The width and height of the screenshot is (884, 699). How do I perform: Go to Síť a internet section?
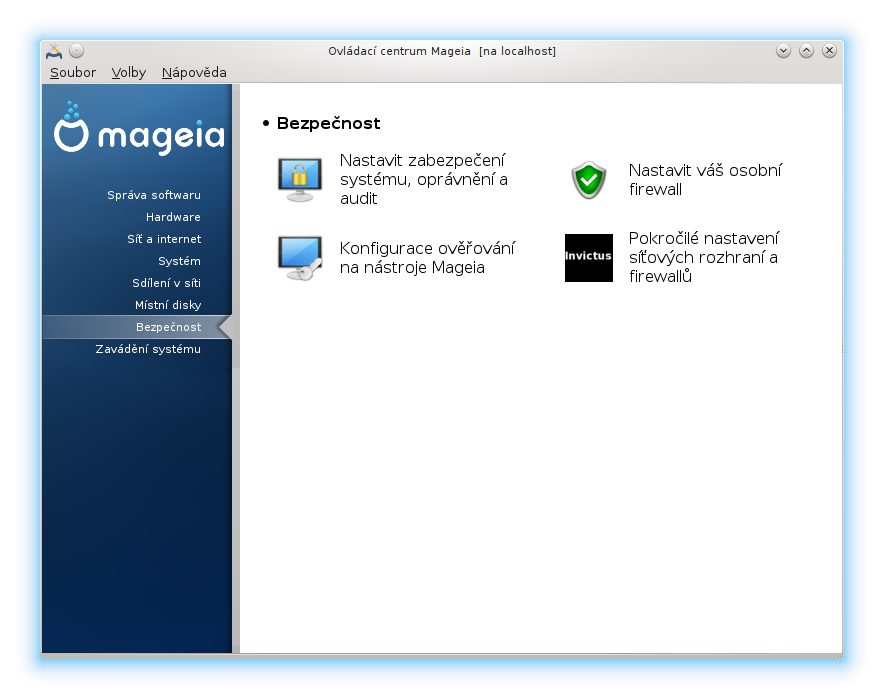click(164, 239)
